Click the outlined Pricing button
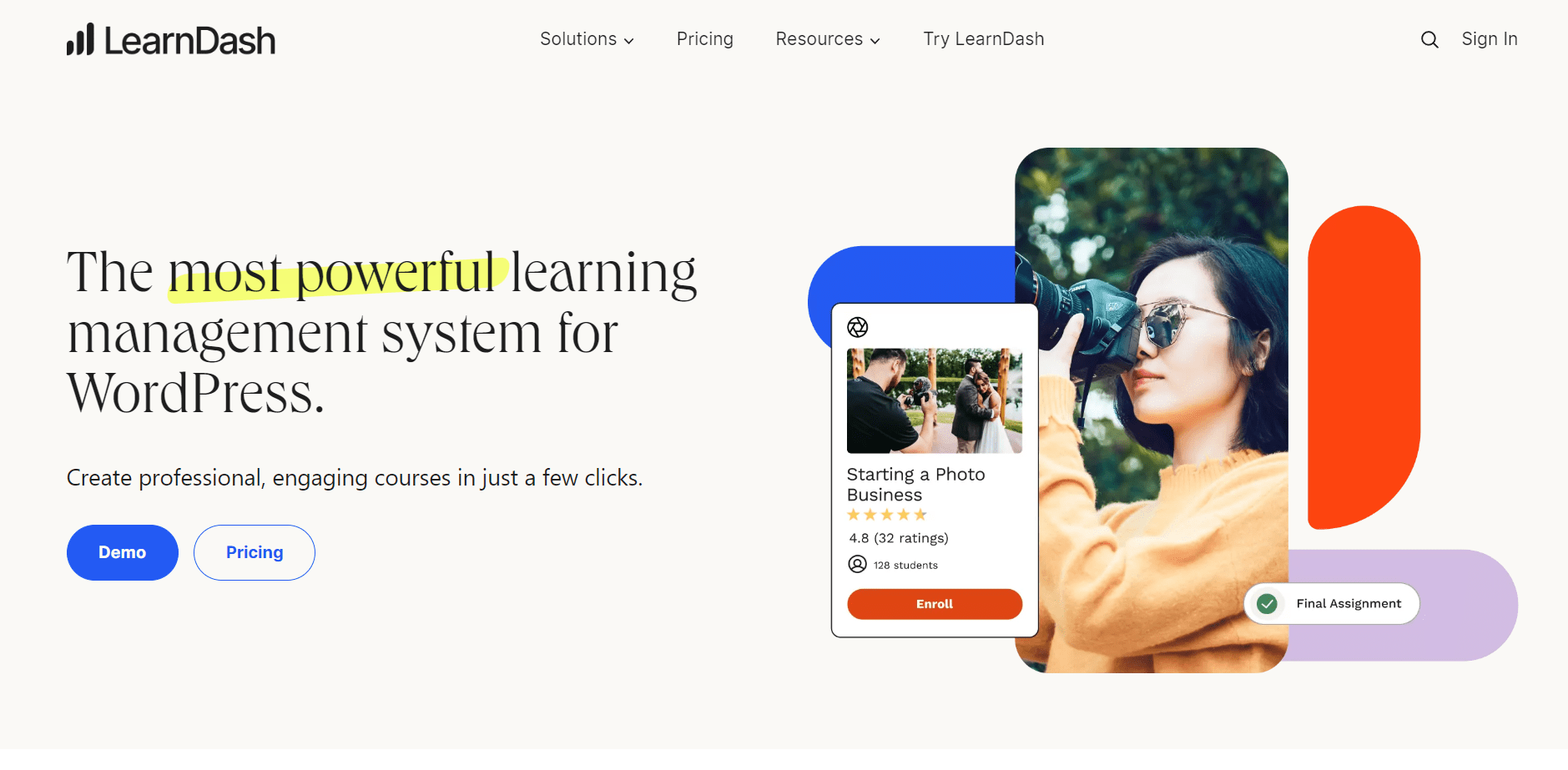1568x770 pixels. (x=255, y=552)
